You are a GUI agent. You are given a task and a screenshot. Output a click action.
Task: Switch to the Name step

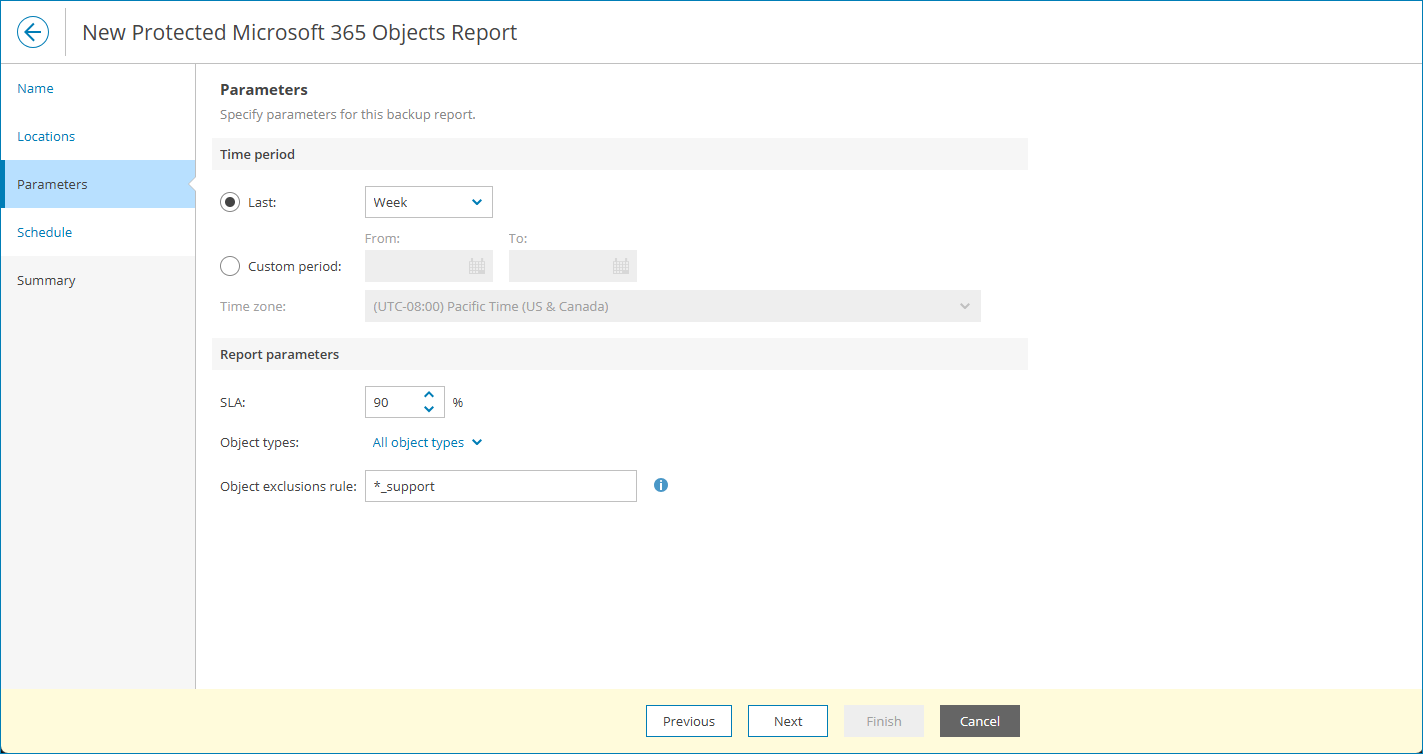[x=35, y=88]
